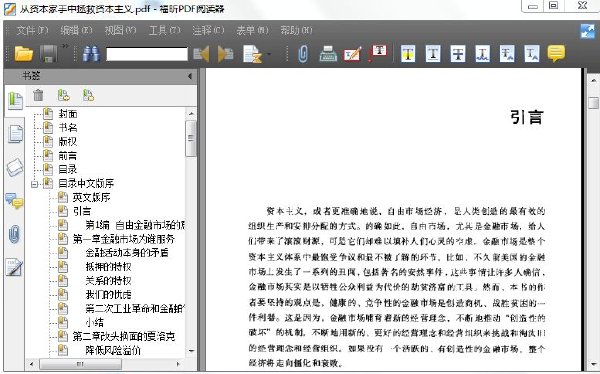The height and width of the screenshot is (374, 600).
Task: Select the squiggly underline tool
Action: (x=483, y=54)
